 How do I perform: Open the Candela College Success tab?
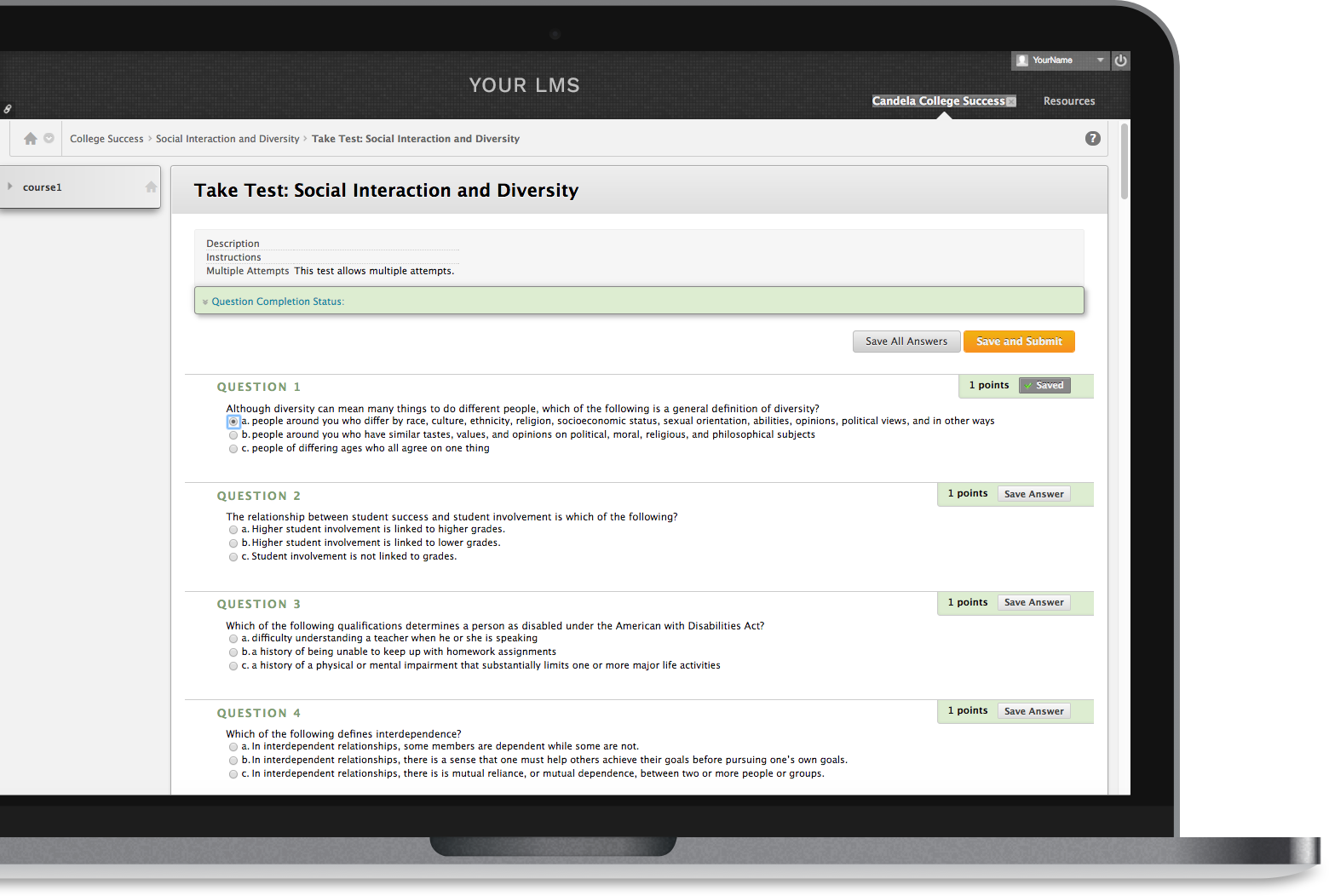(938, 101)
